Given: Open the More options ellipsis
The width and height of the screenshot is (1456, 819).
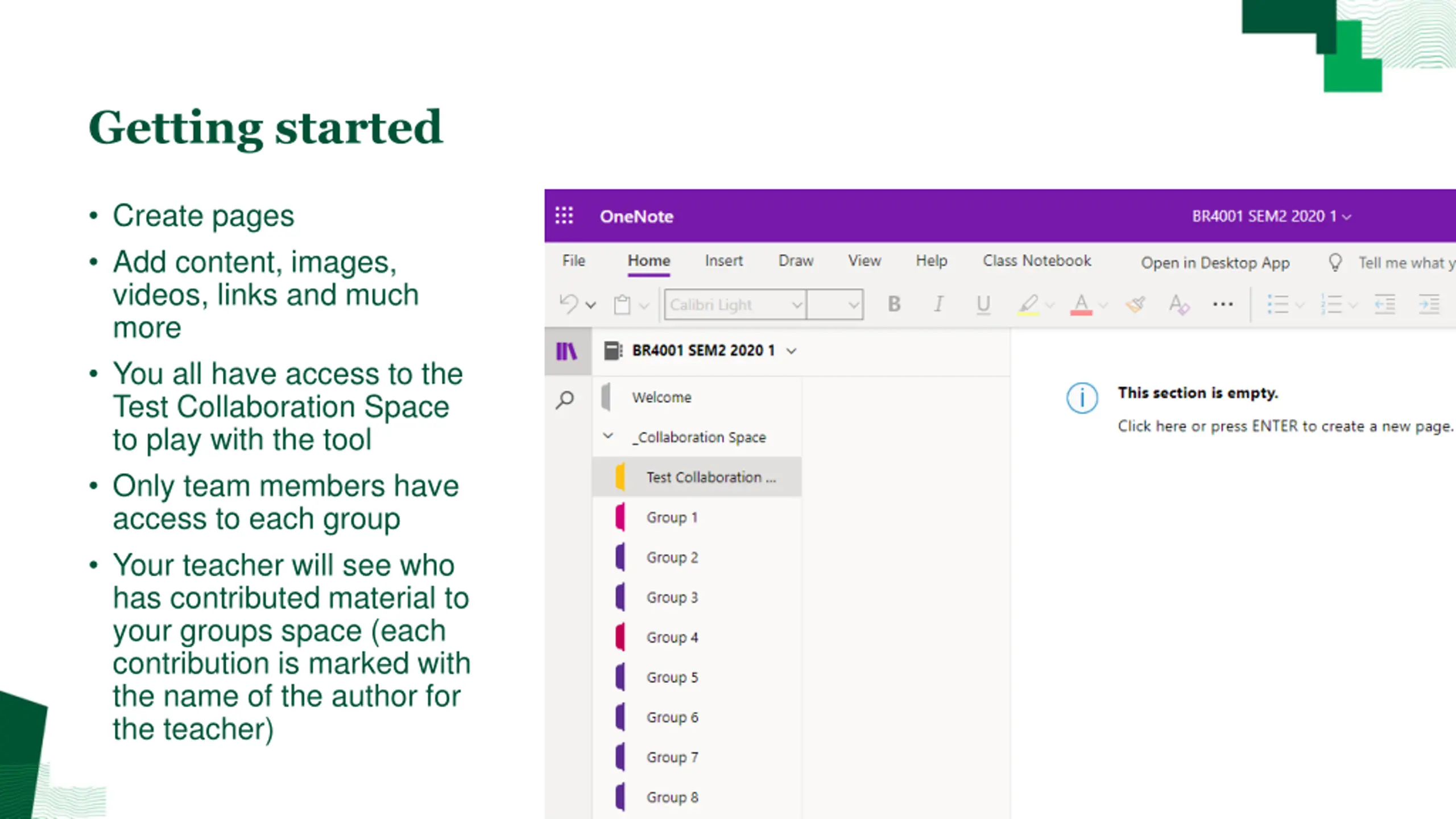Looking at the screenshot, I should [1223, 304].
